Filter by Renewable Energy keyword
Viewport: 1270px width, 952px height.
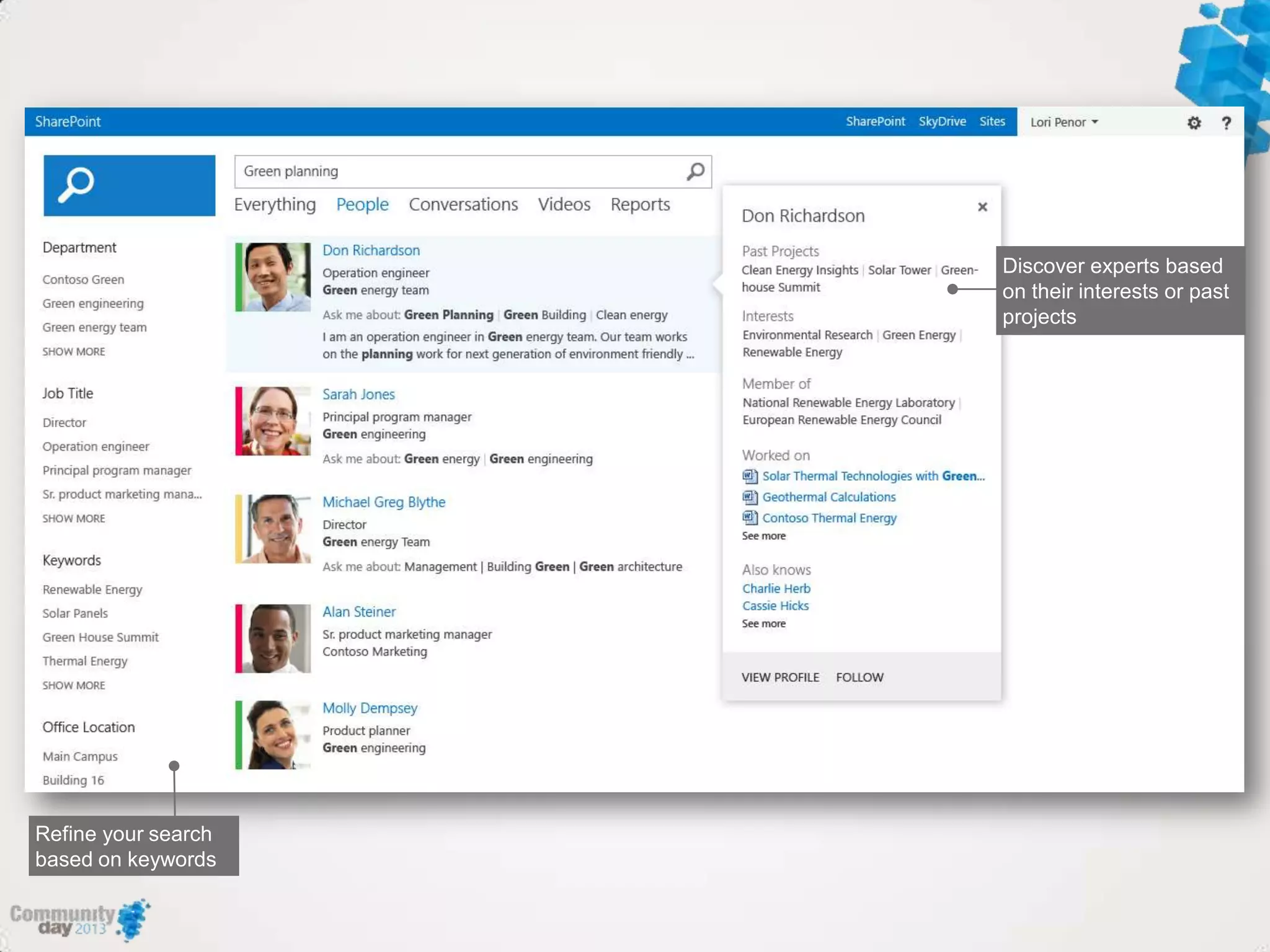[x=92, y=589]
